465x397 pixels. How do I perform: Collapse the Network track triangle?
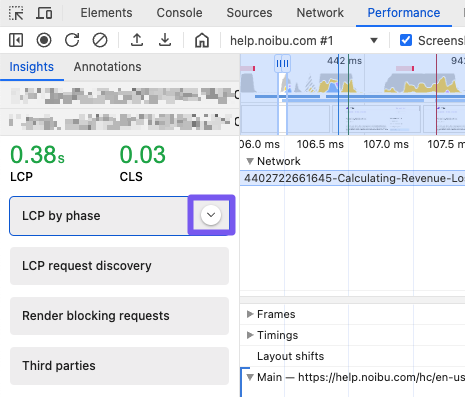point(250,161)
